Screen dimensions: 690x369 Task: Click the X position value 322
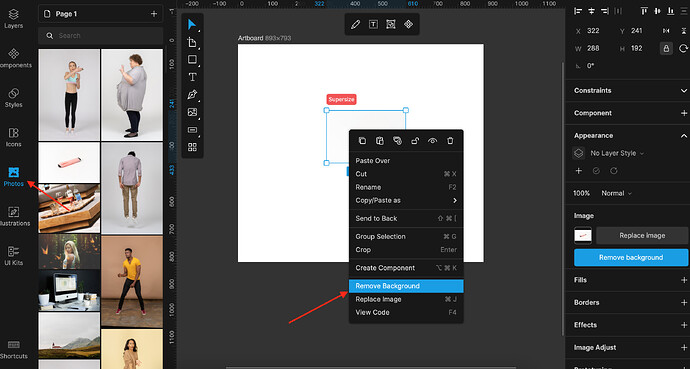593,31
